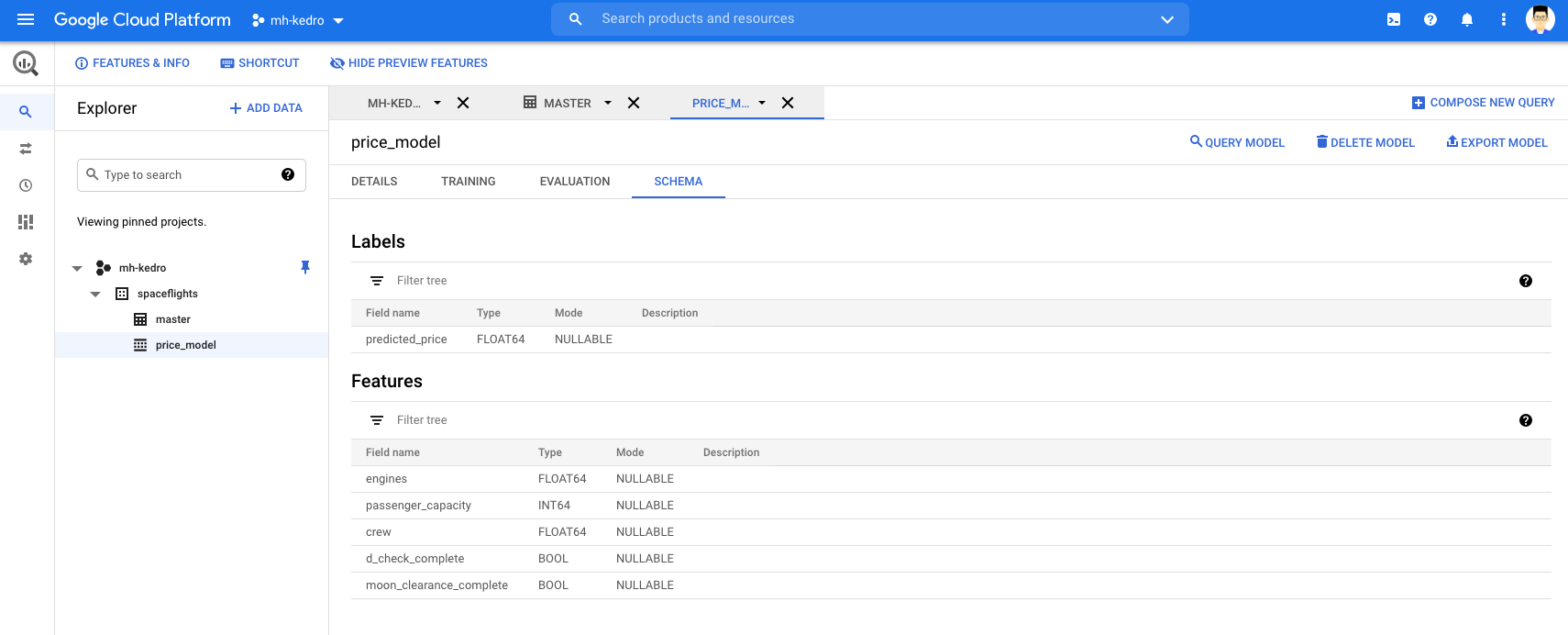
Task: Open the notifications bell
Action: click(1466, 19)
